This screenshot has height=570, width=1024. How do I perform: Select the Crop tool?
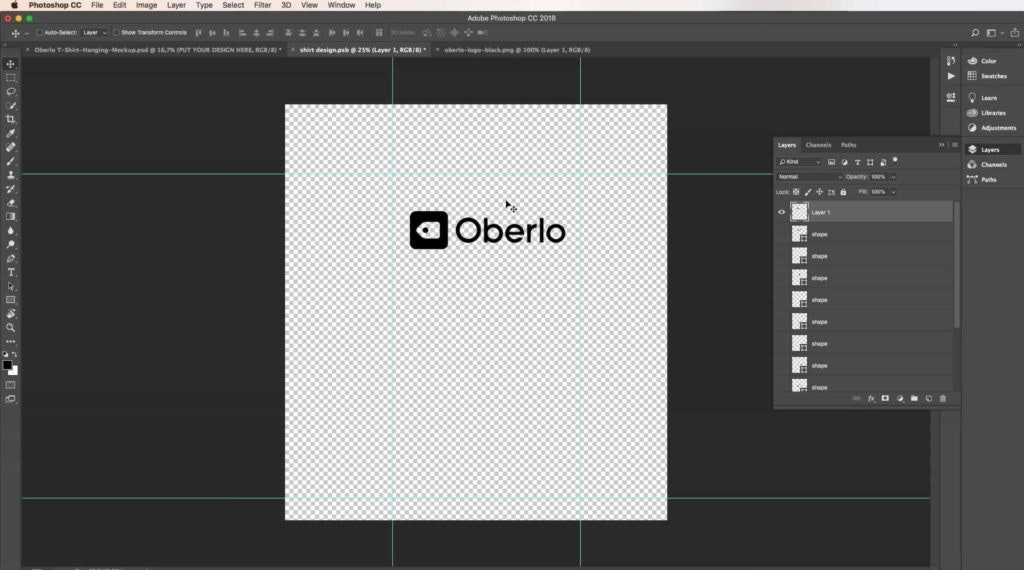(11, 119)
